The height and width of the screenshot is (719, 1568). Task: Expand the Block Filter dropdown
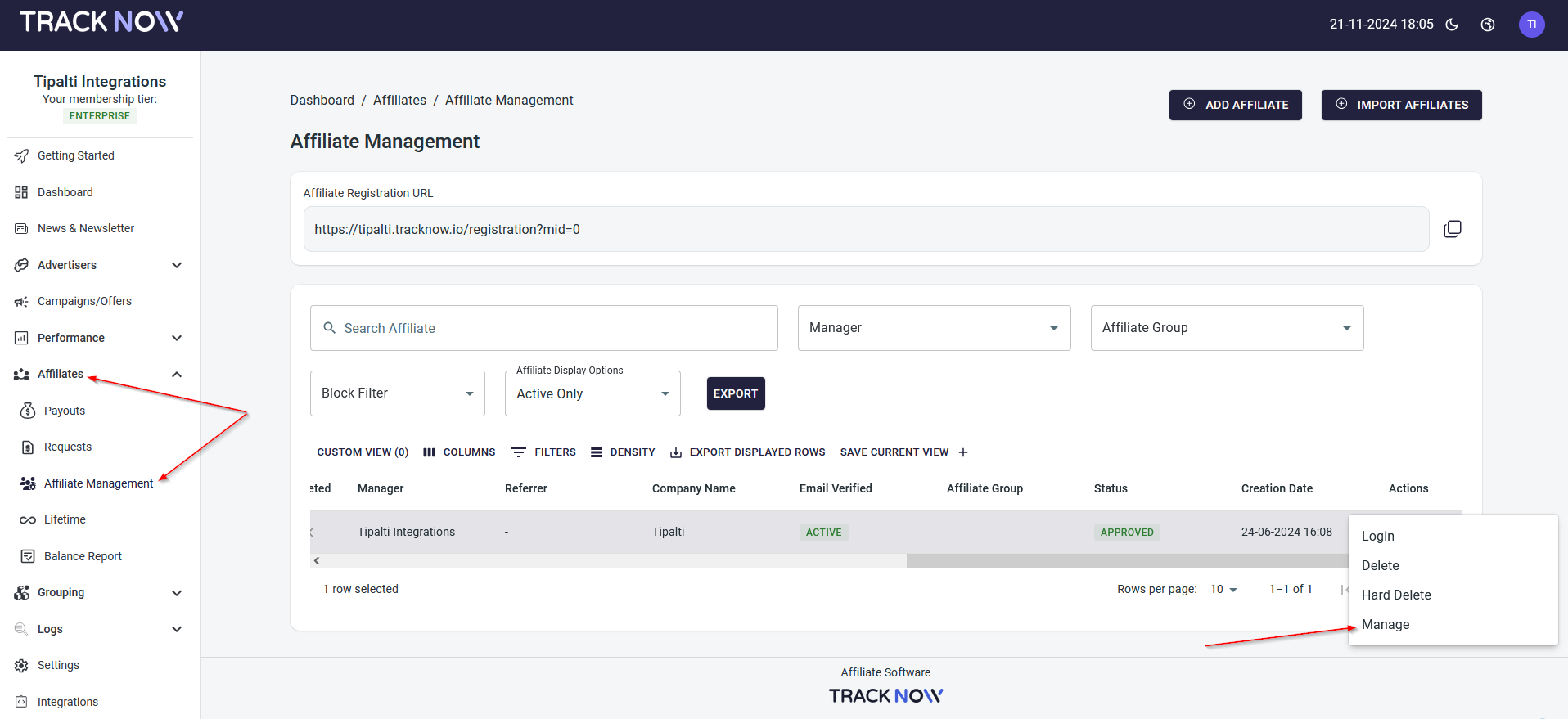pos(397,393)
